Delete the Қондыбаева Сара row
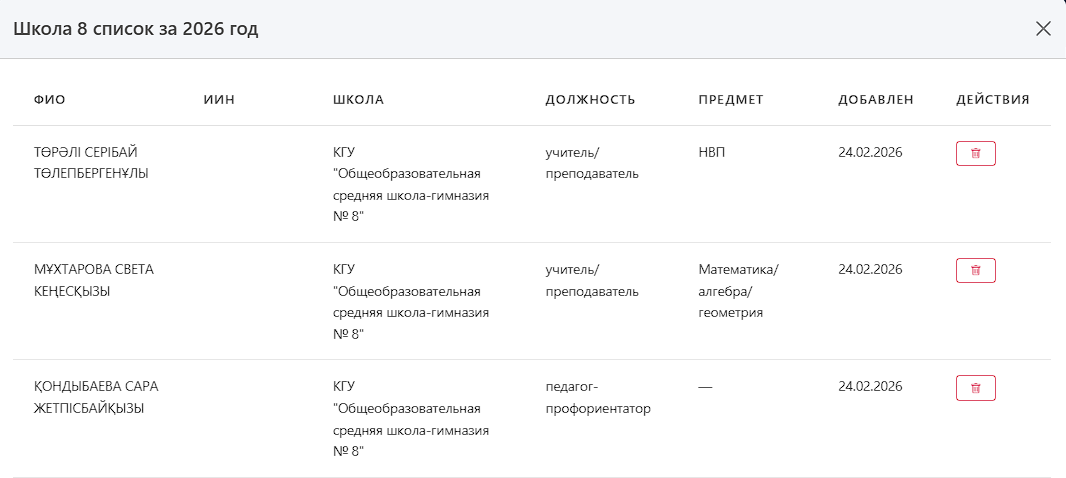The height and width of the screenshot is (478, 1066). [x=975, y=388]
